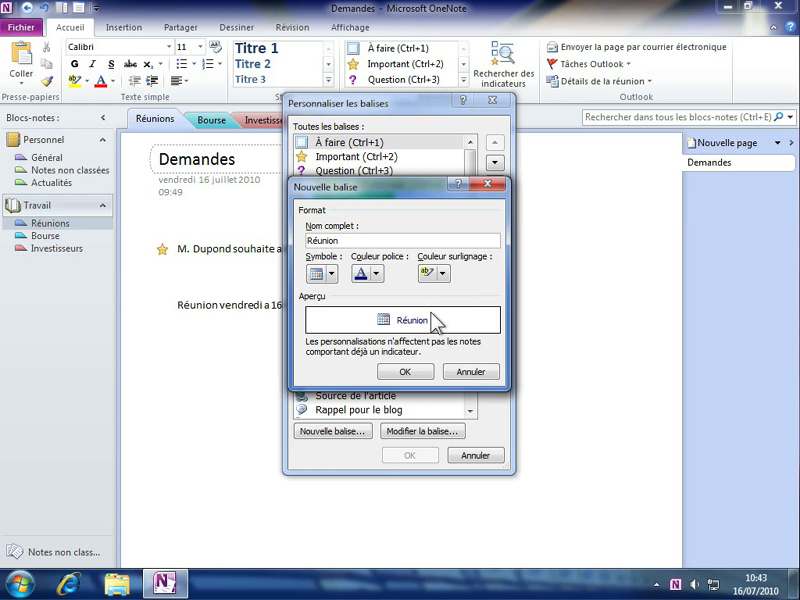Click the Nom complet text field
The height and width of the screenshot is (600, 800).
tap(403, 241)
